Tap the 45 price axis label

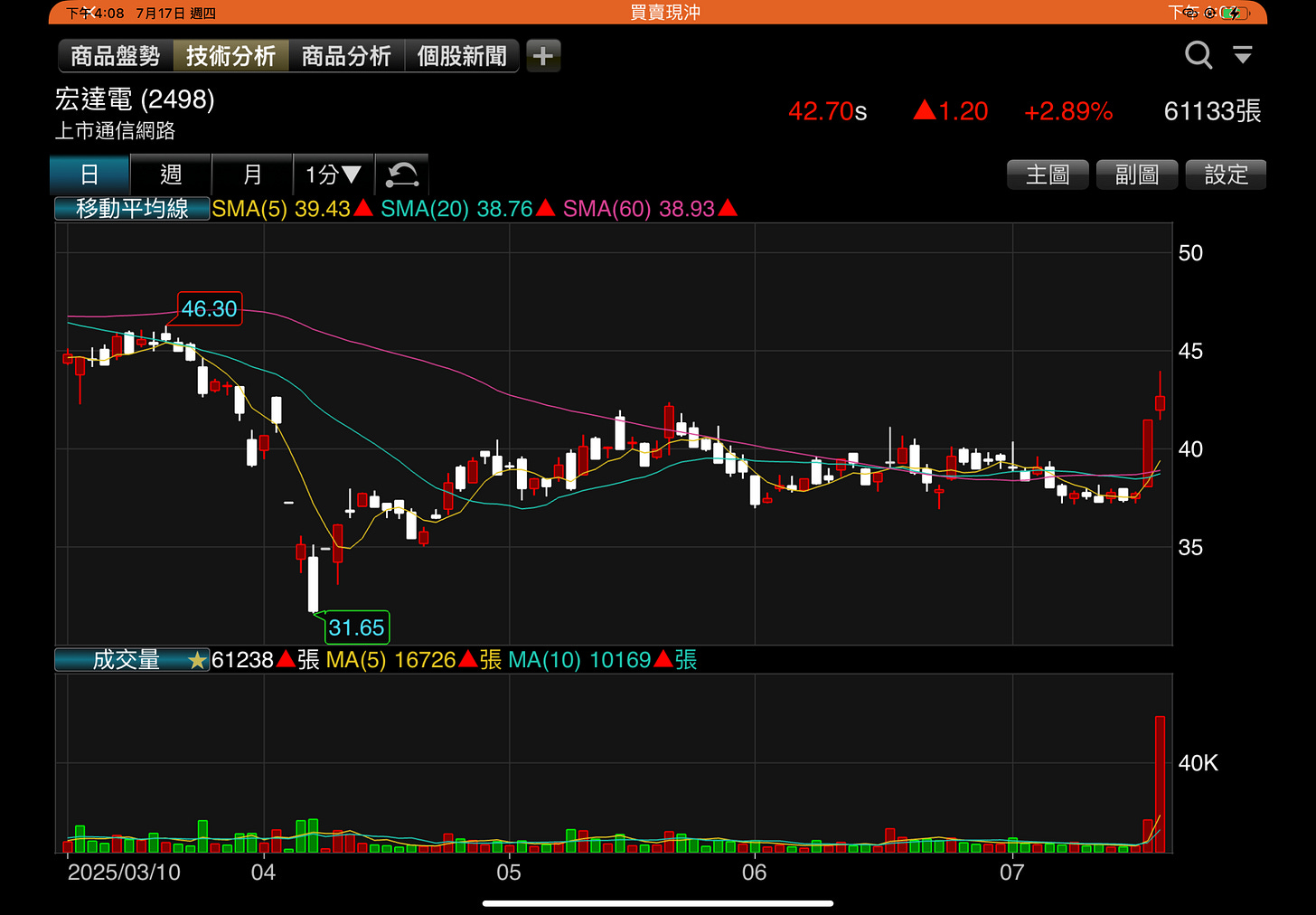point(1190,351)
